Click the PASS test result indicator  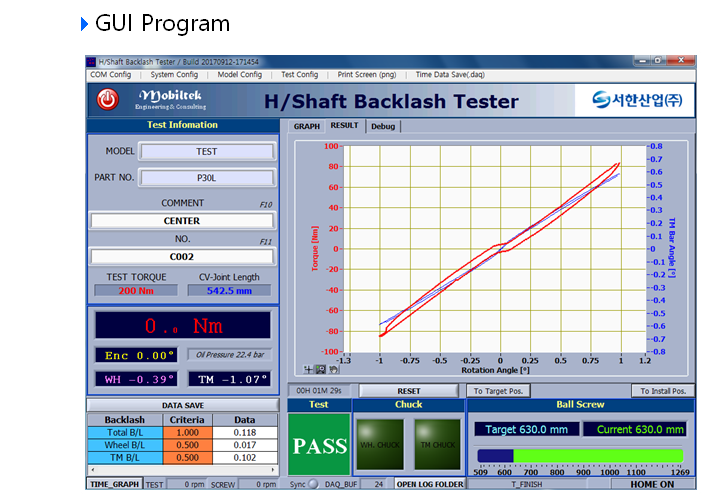[319, 444]
